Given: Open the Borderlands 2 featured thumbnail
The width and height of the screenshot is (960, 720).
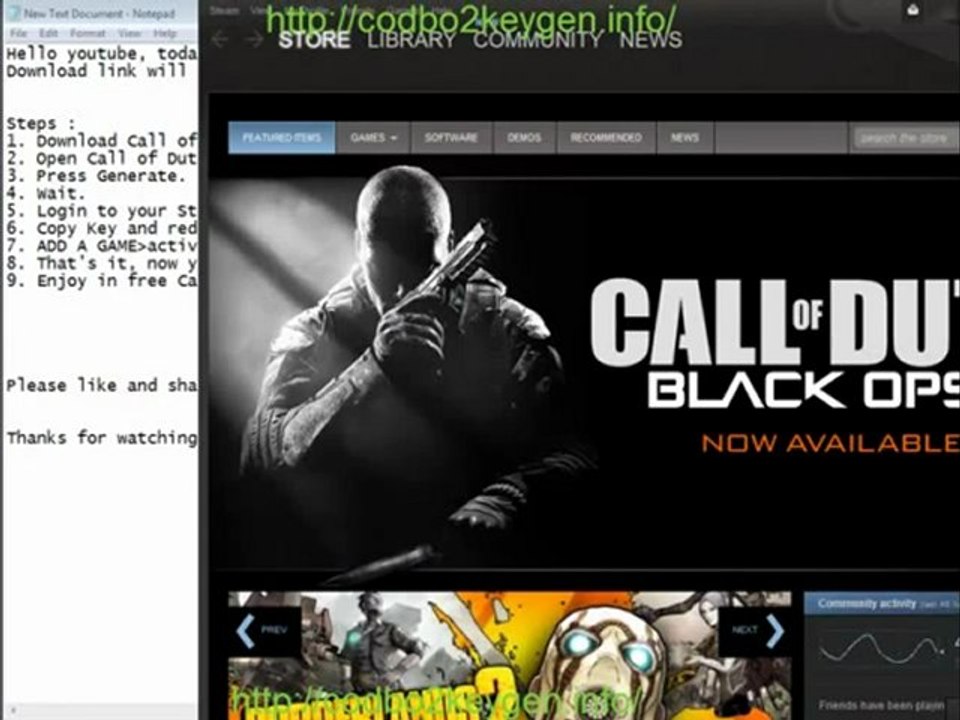Looking at the screenshot, I should pos(509,655).
